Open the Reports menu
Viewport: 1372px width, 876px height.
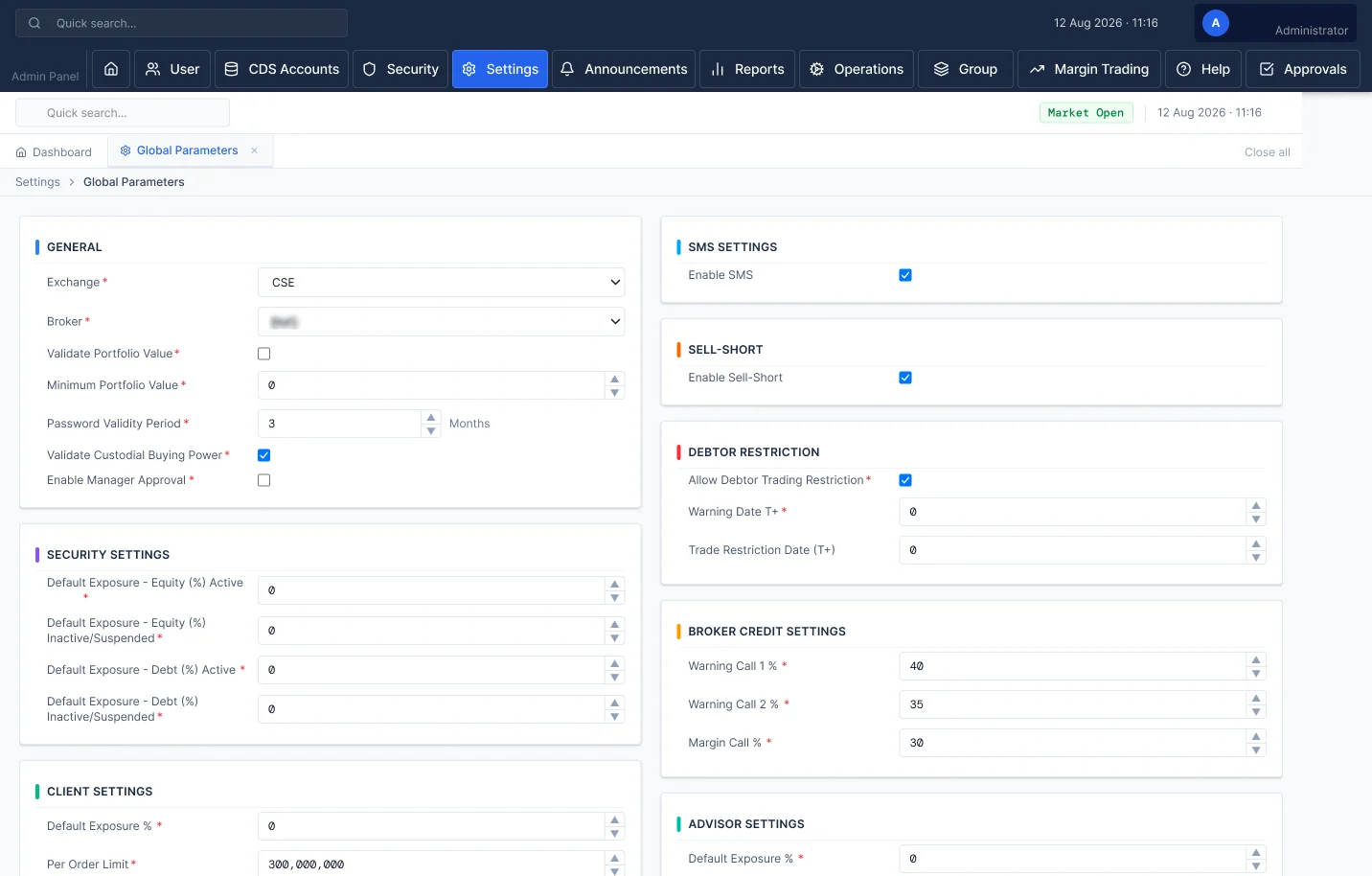click(x=747, y=69)
